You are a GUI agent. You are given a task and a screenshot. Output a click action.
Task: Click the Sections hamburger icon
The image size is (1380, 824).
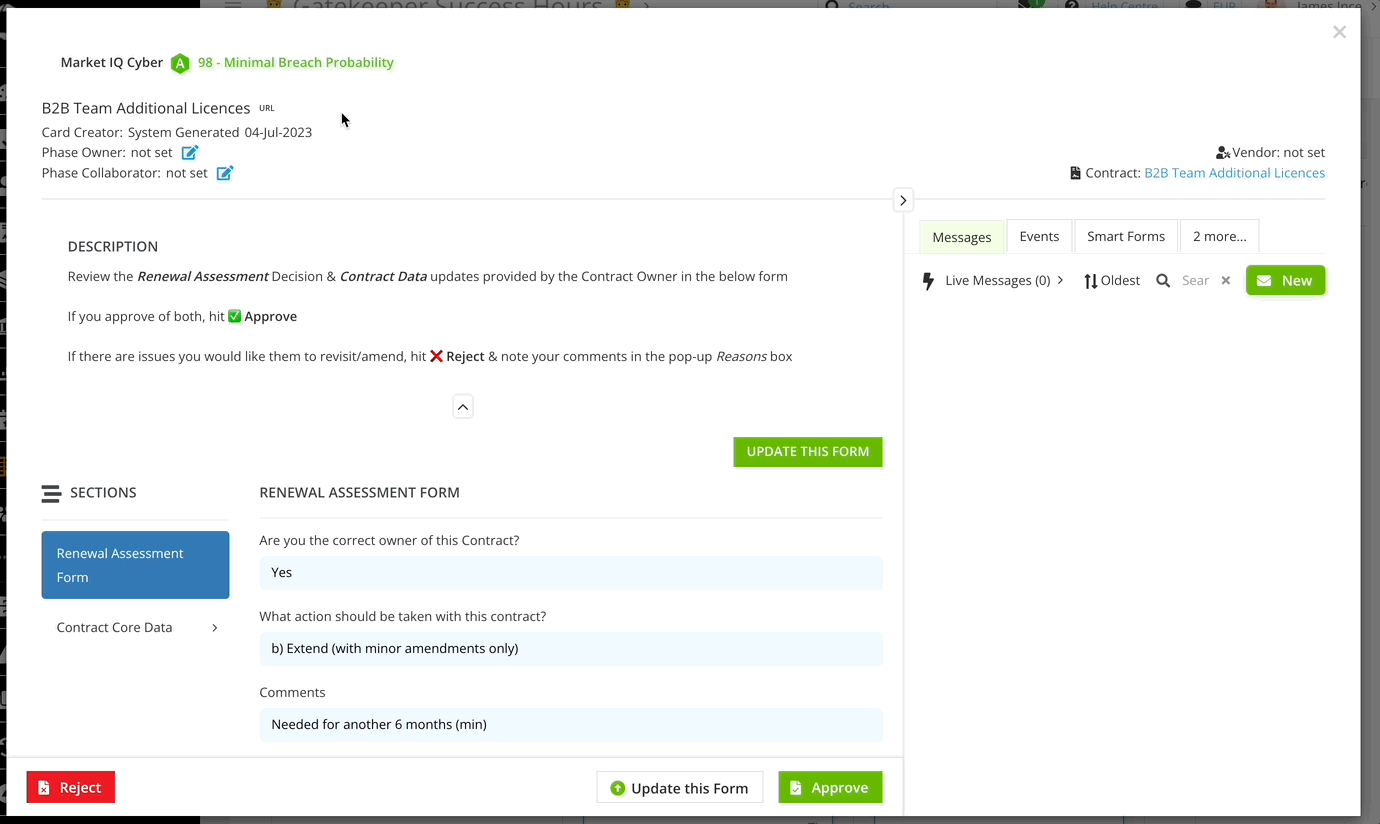pos(51,493)
